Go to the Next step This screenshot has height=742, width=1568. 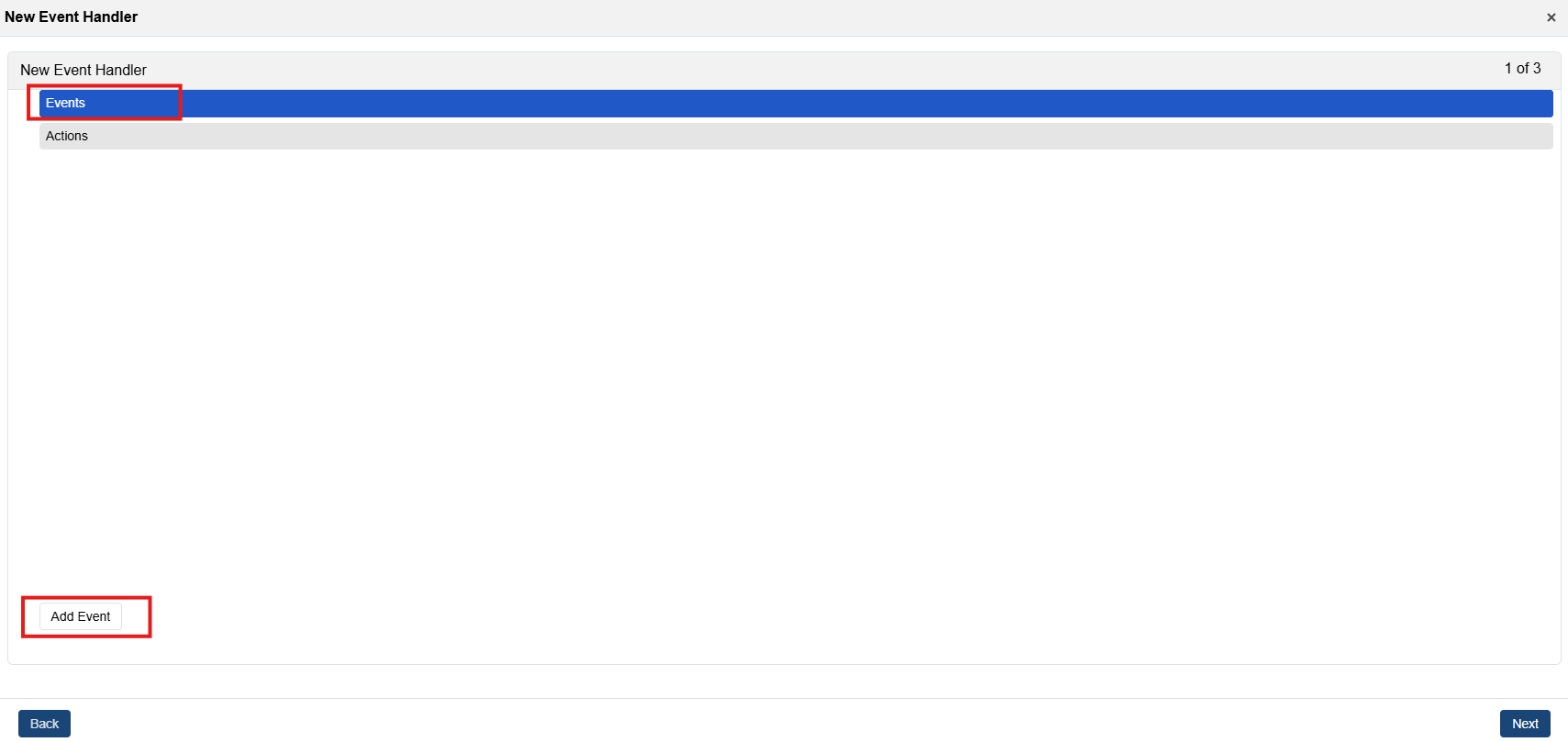[x=1524, y=724]
